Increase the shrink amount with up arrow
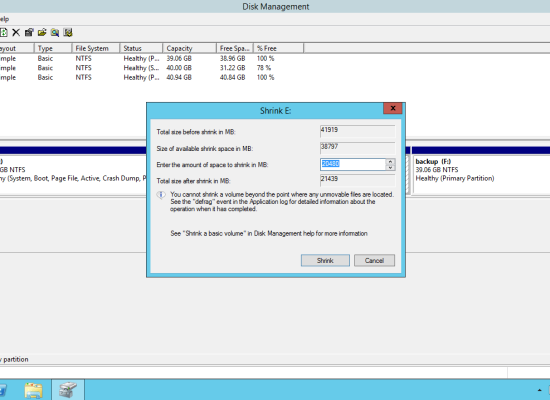The height and width of the screenshot is (400, 550). click(390, 161)
